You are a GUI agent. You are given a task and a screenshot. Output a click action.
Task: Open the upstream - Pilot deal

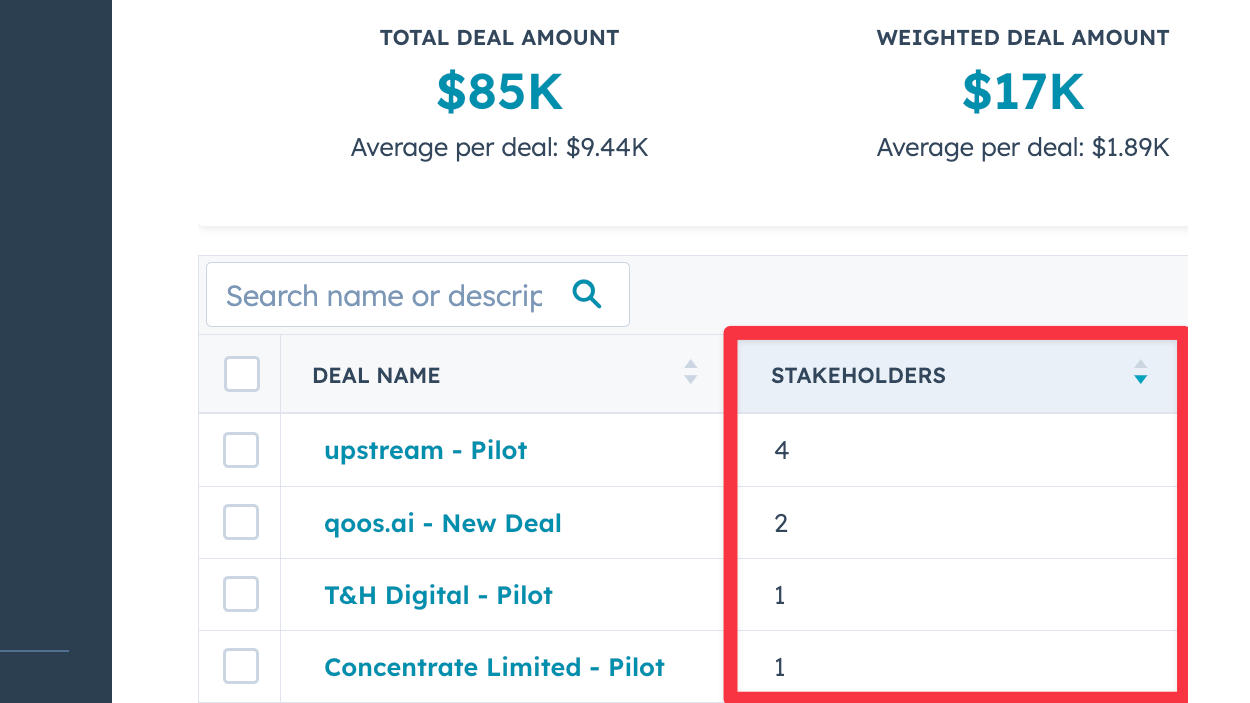click(x=425, y=450)
